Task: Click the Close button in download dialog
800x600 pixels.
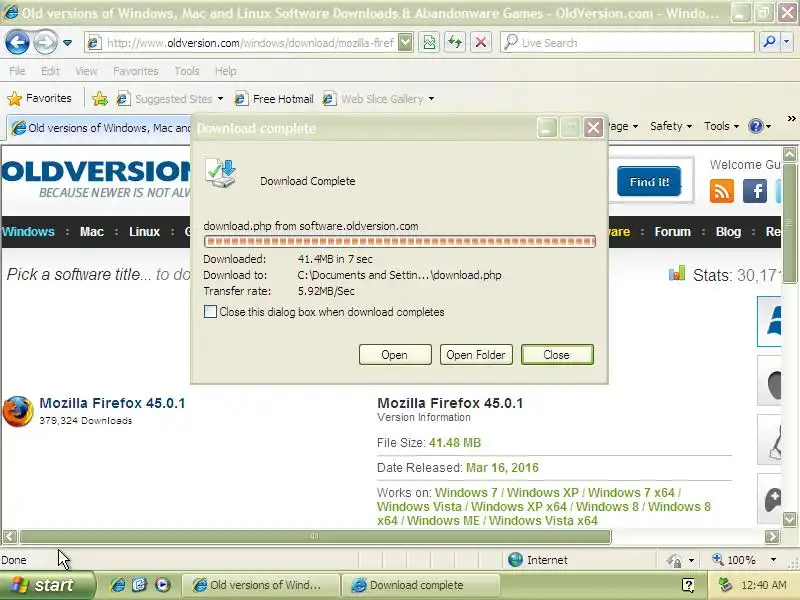Action: click(557, 355)
